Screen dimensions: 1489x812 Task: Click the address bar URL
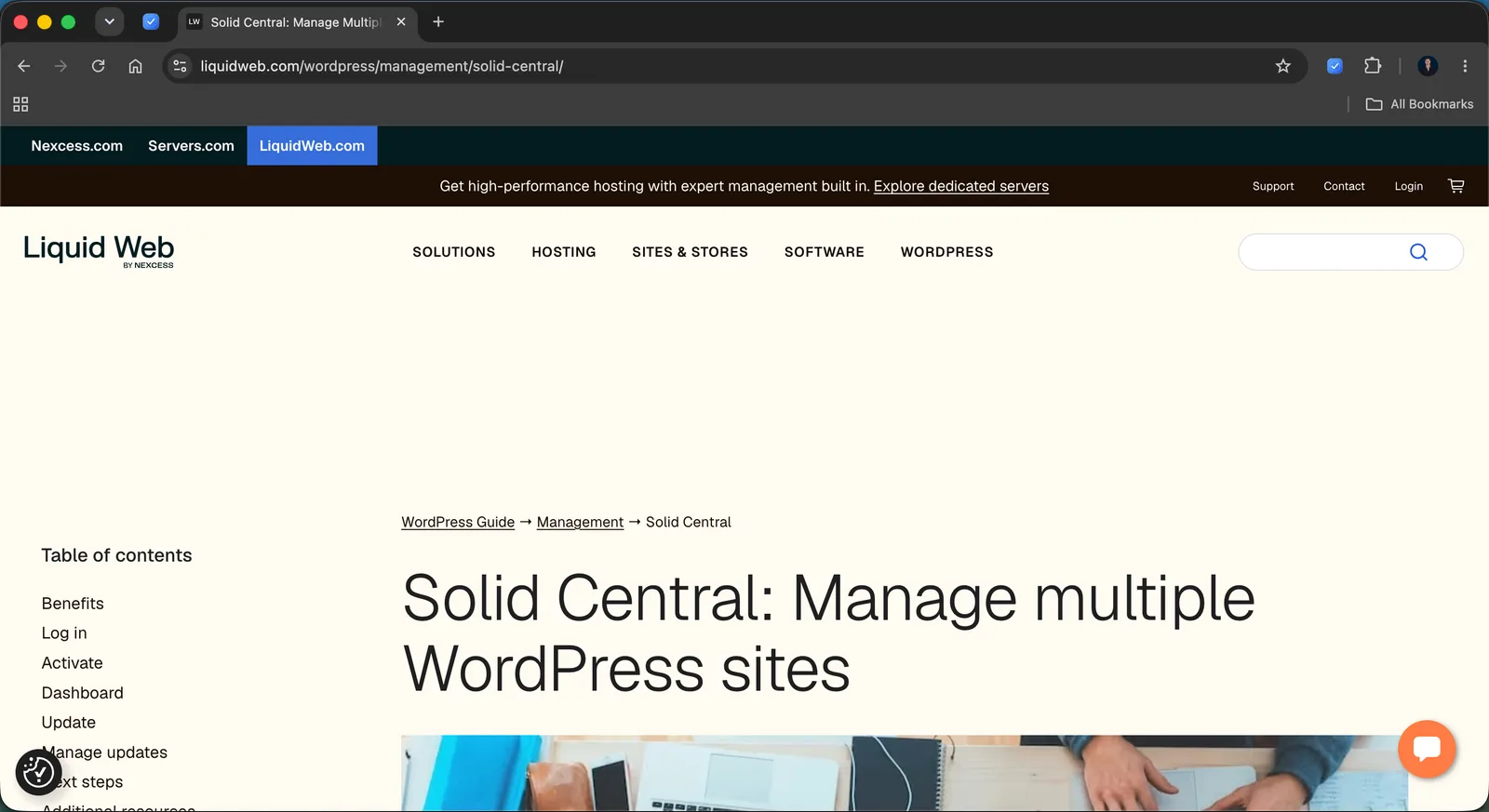(382, 66)
